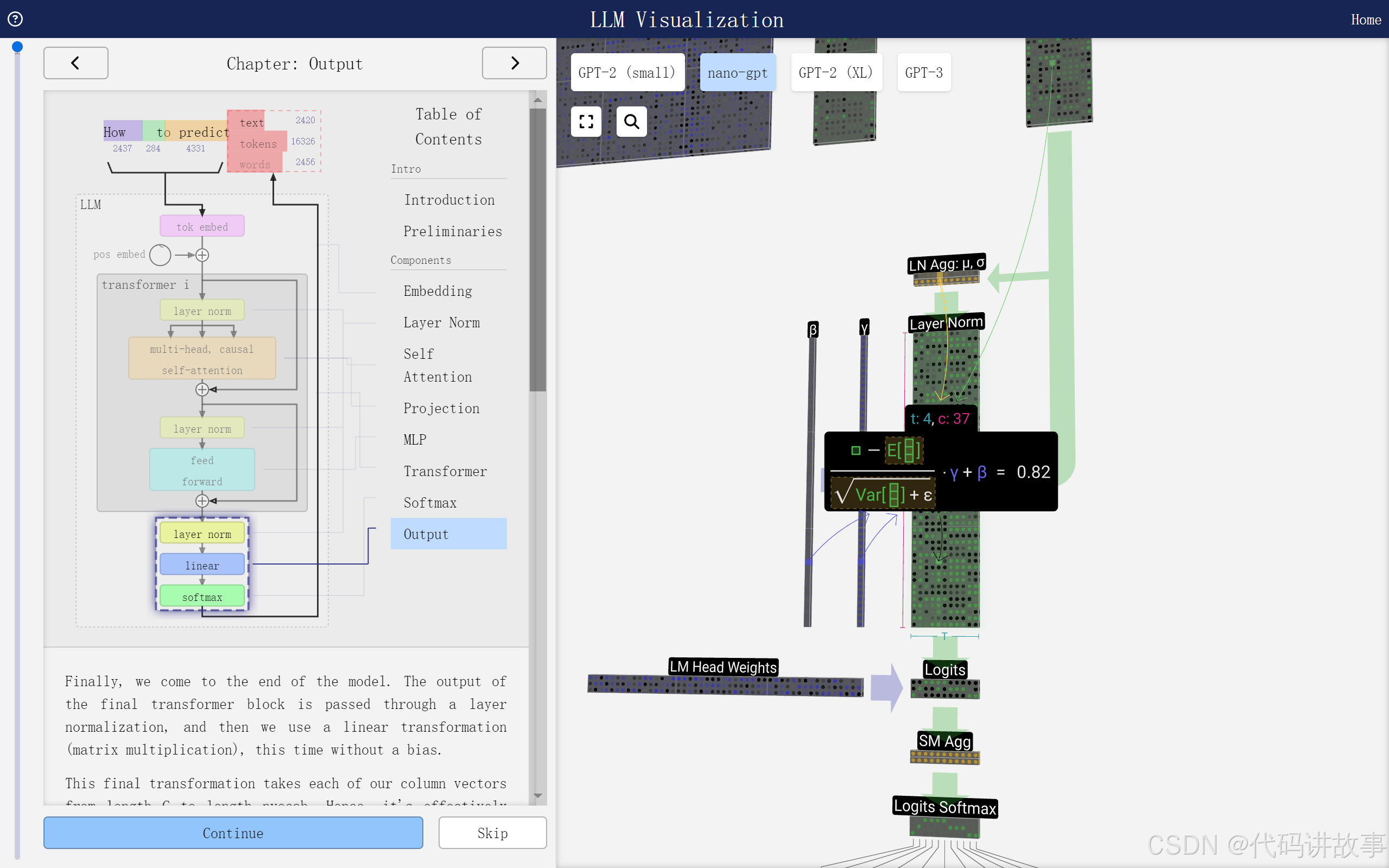Click the previous chapter arrow
Viewport: 1389px width, 868px height.
click(x=75, y=62)
